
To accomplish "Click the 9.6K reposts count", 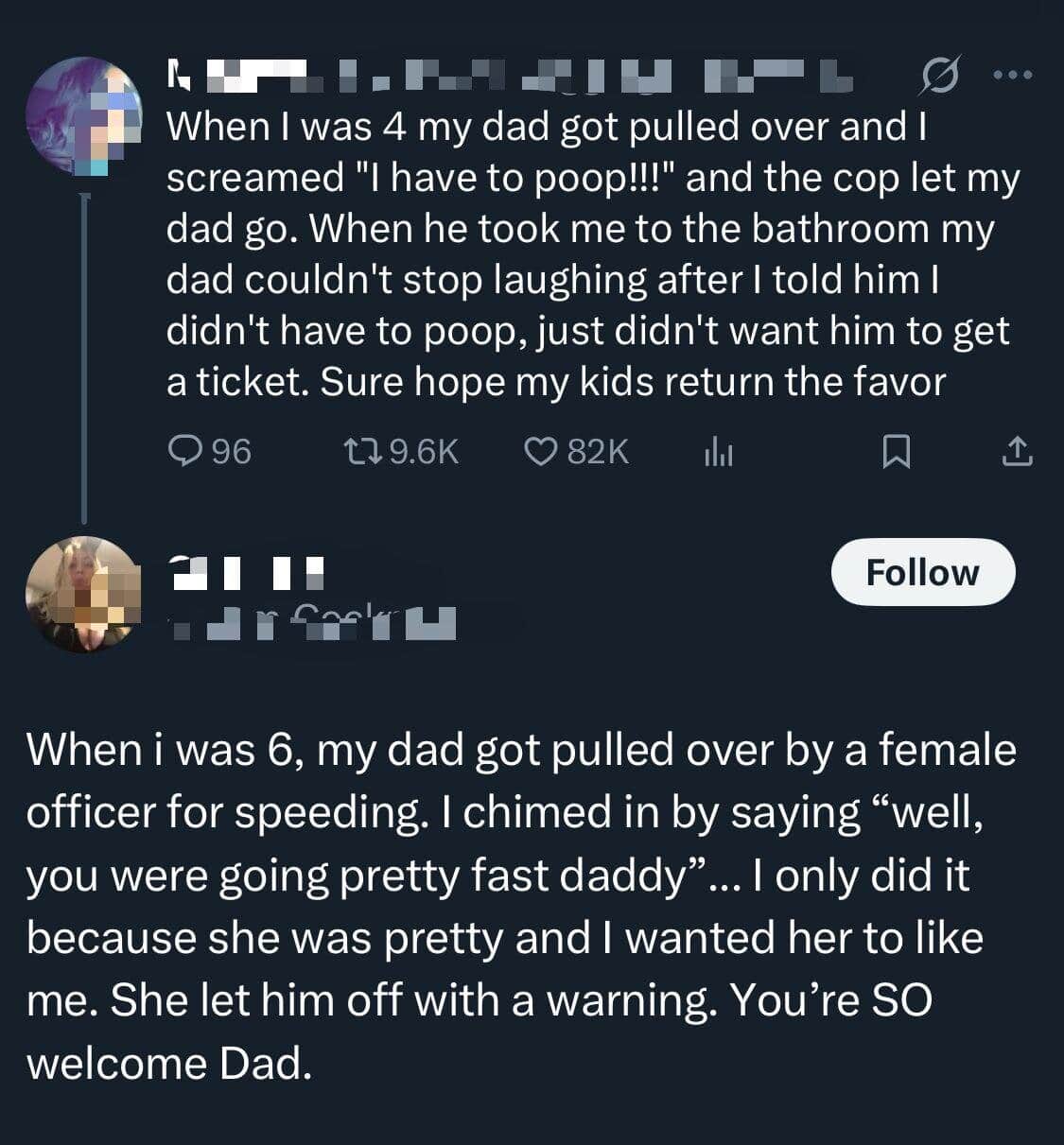I will pyautogui.click(x=423, y=452).
